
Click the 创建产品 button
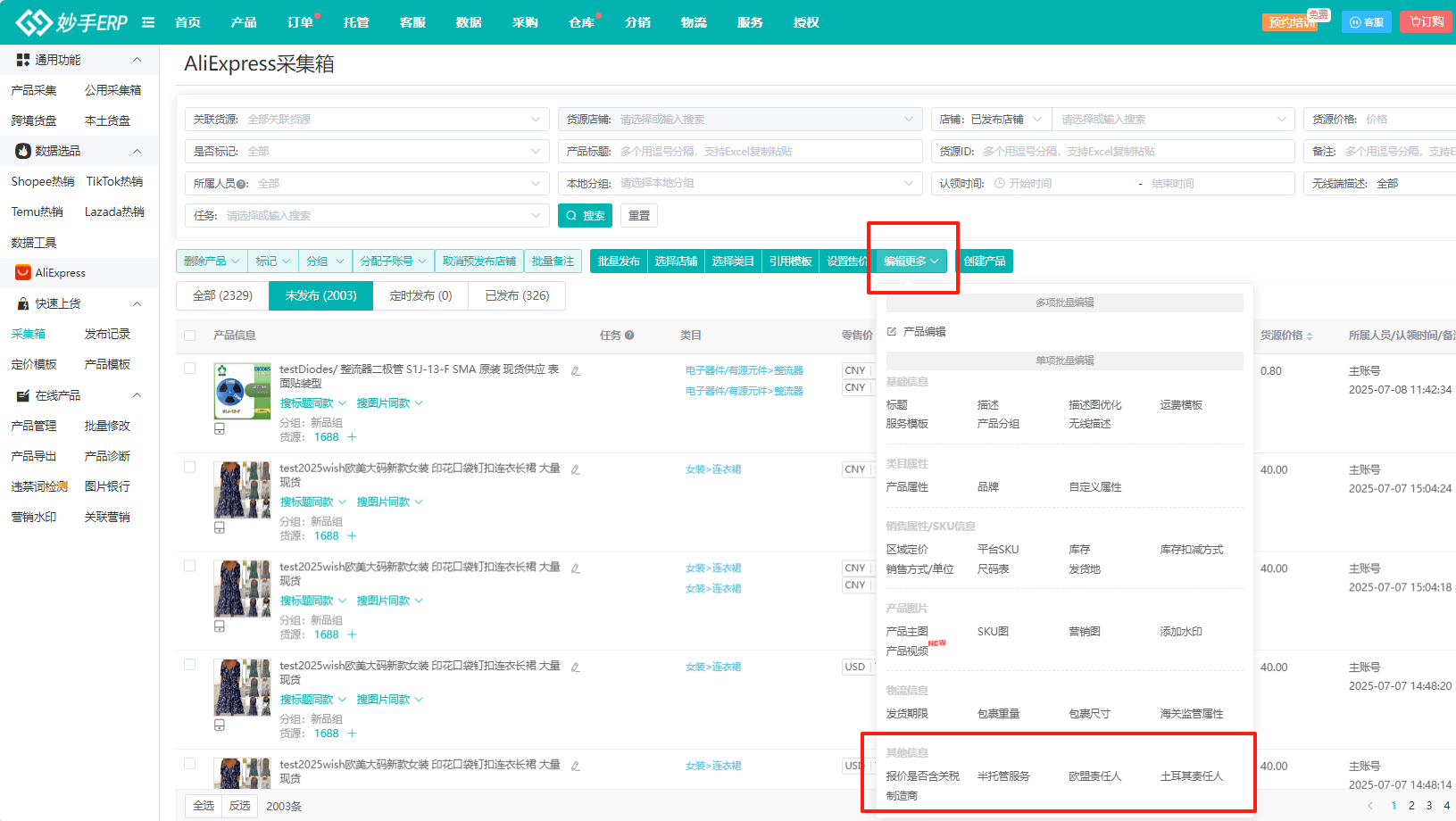point(985,261)
